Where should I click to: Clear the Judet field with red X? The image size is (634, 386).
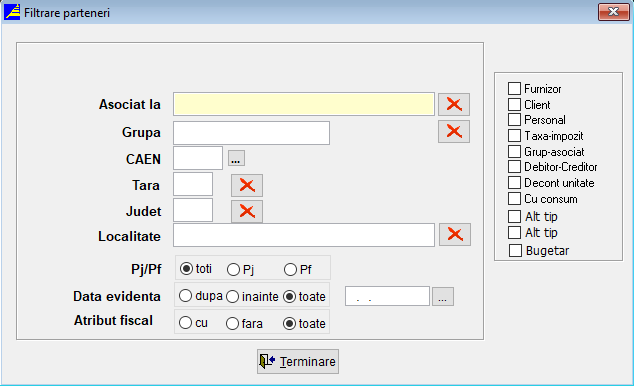[x=247, y=211]
